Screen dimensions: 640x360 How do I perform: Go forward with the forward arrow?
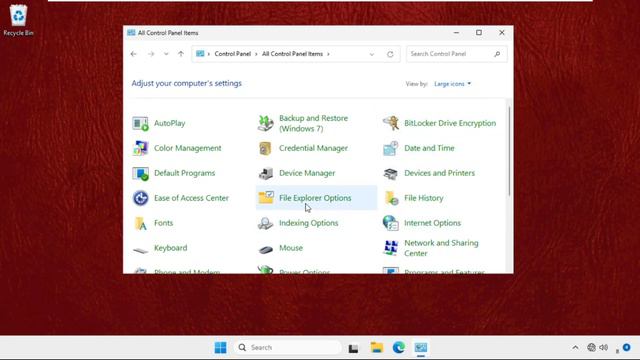[151, 54]
